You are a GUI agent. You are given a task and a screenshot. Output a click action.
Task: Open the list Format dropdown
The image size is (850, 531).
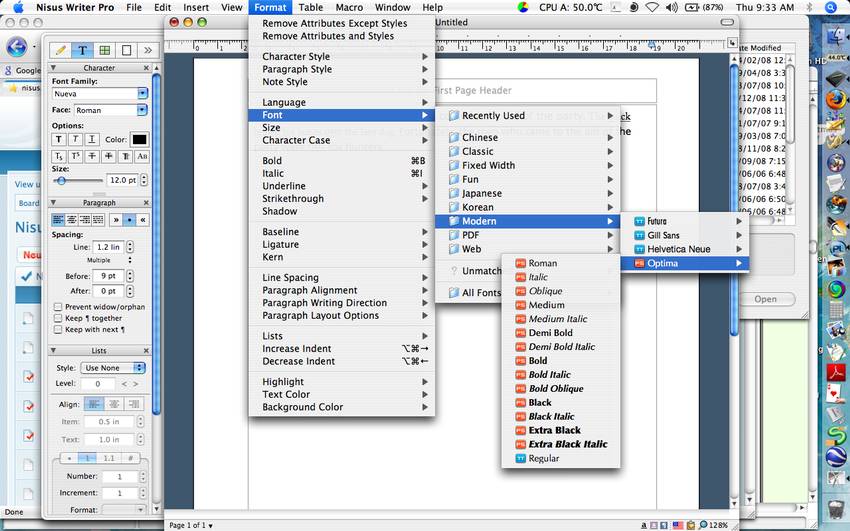(x=124, y=509)
